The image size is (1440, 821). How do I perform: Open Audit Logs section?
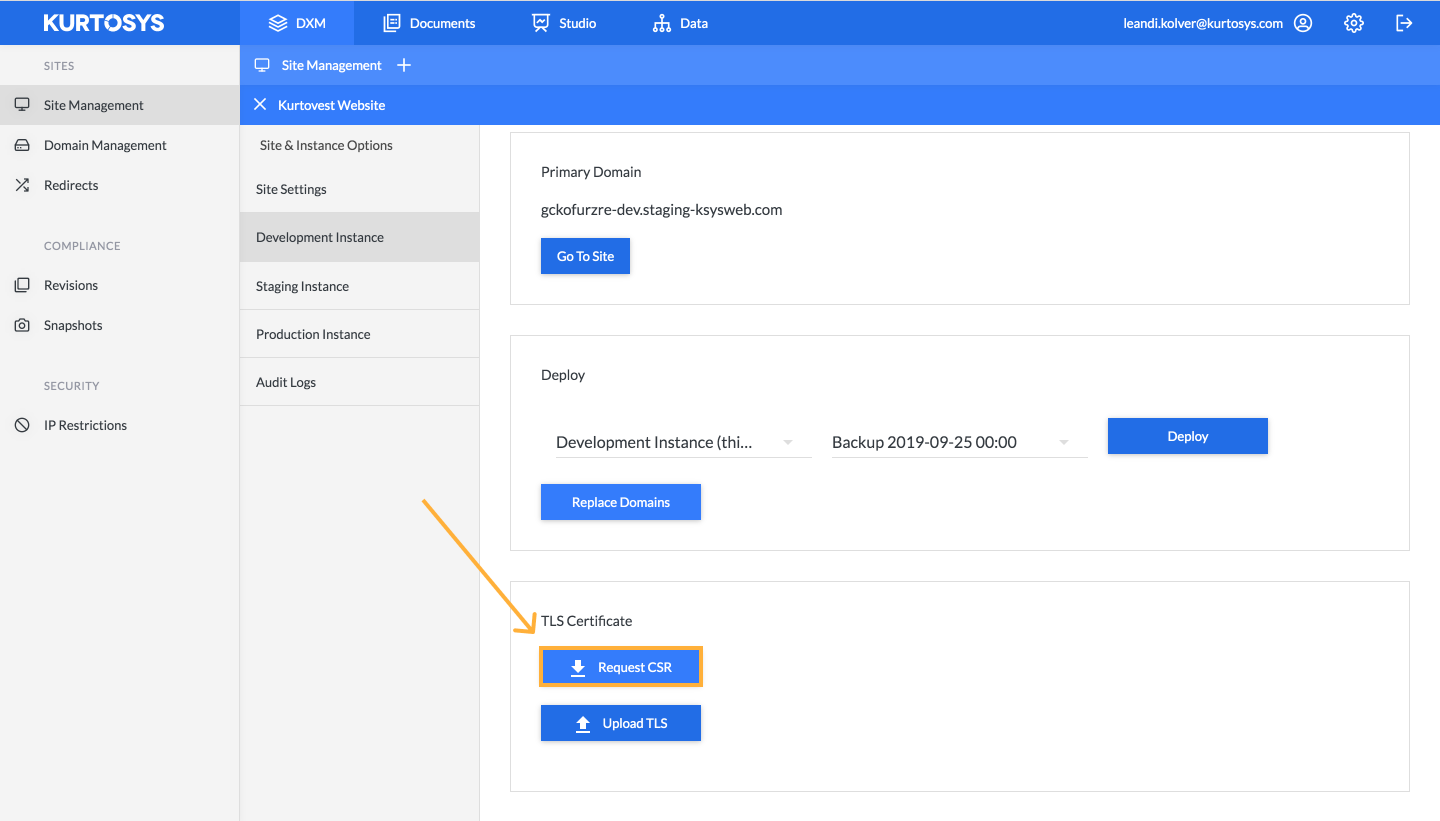point(359,382)
